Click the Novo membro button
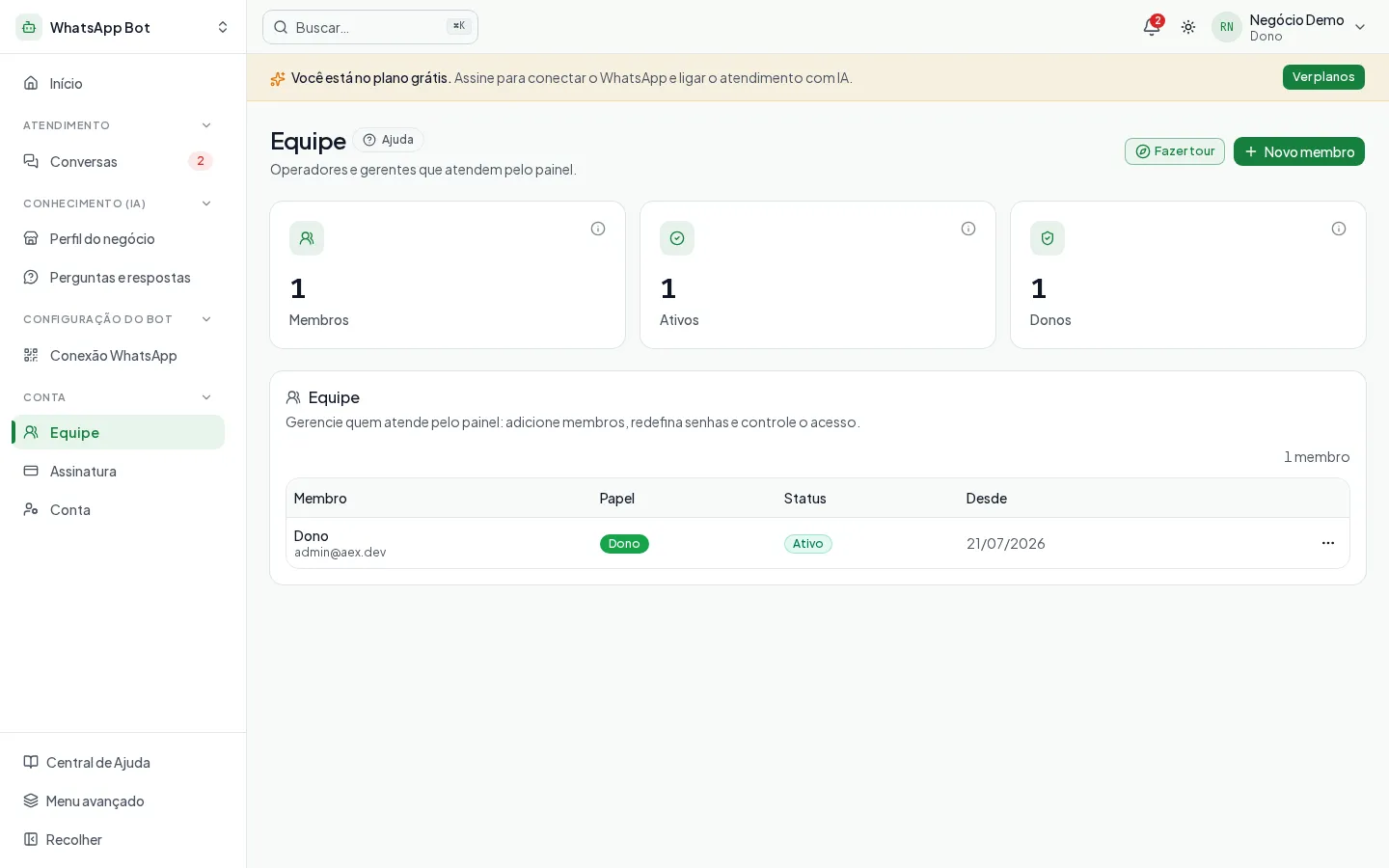This screenshot has height=868, width=1389. pos(1298,151)
